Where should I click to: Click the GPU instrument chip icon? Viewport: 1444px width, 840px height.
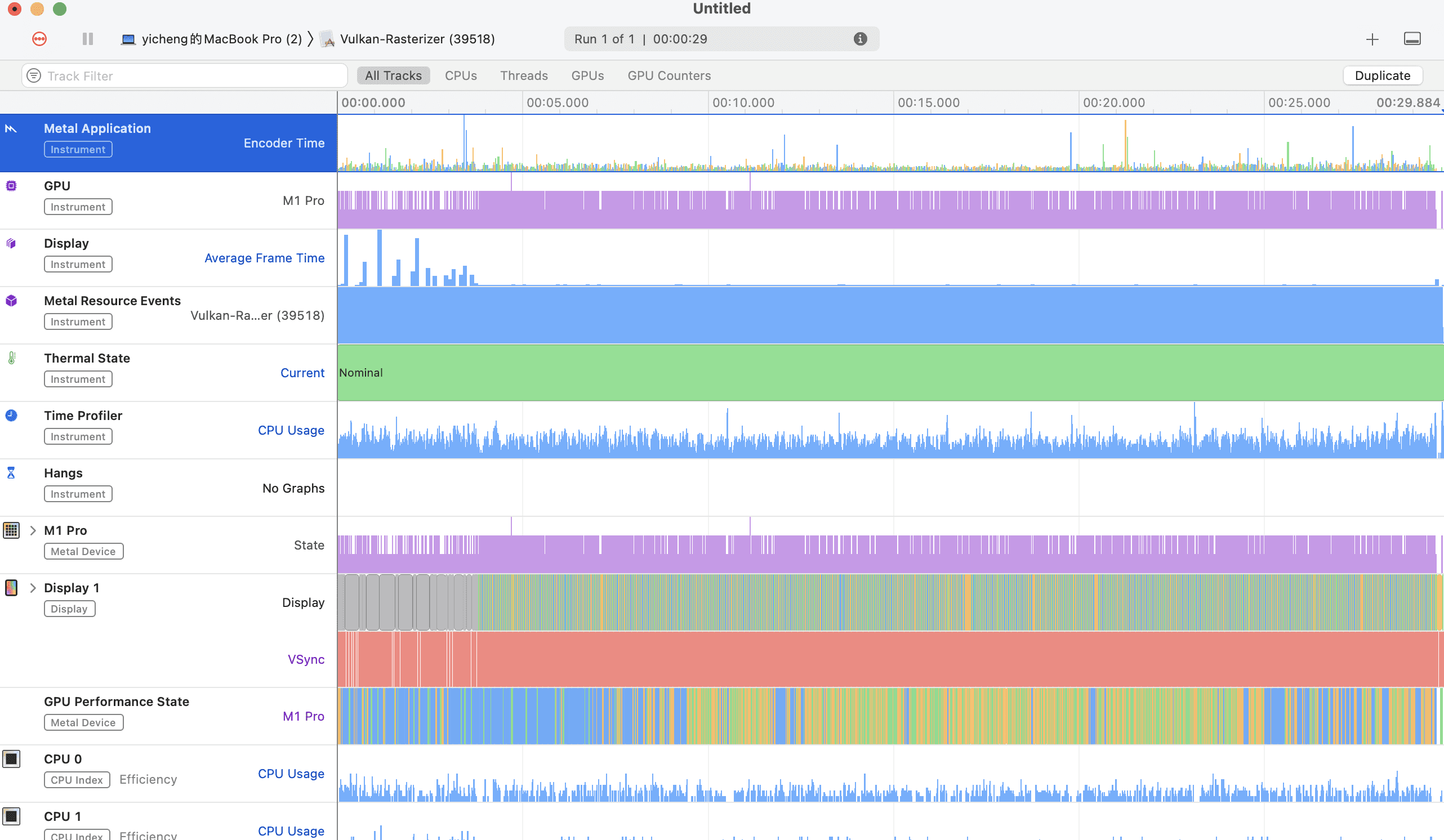[x=11, y=186]
